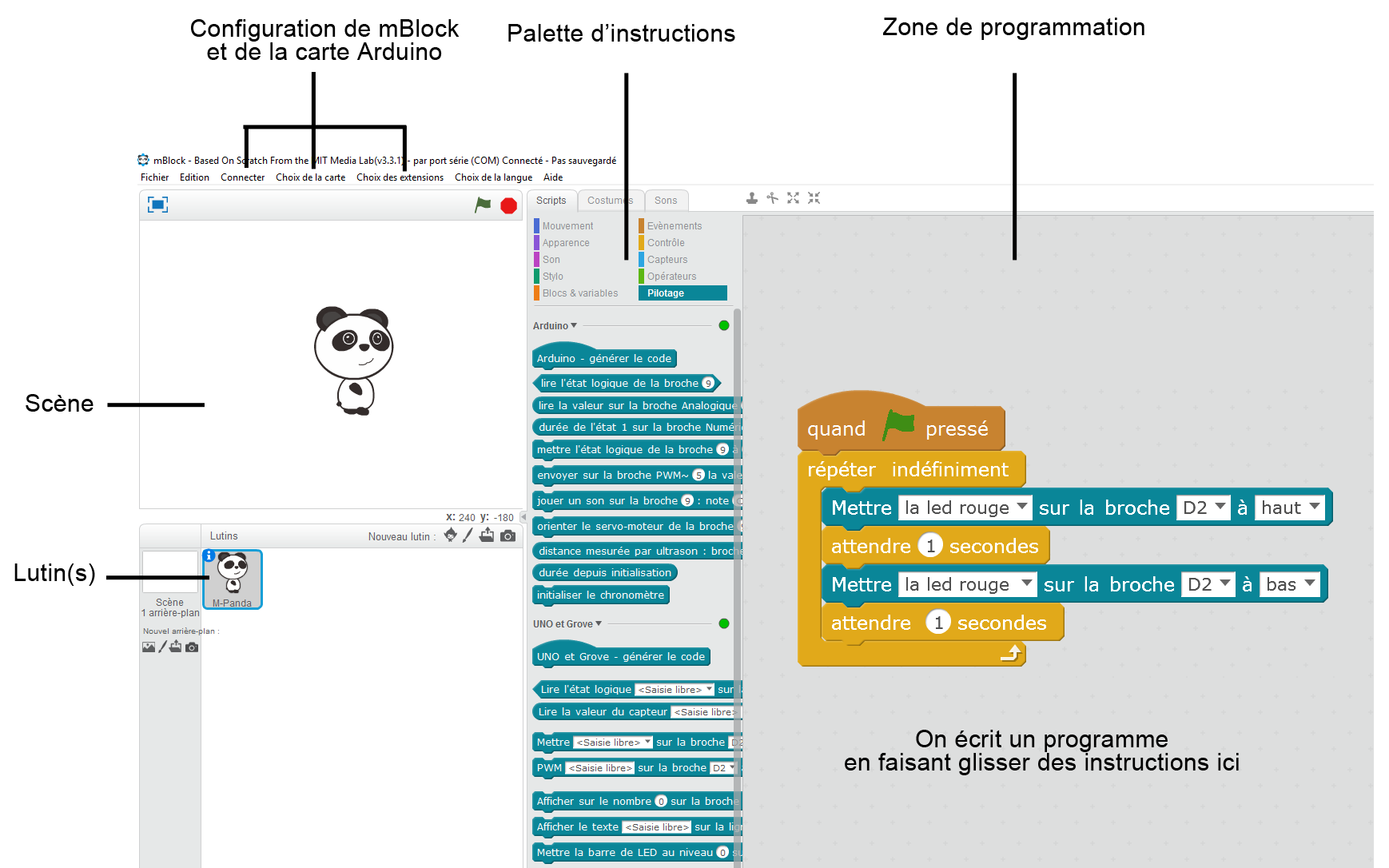Switch to the Costumes tab
1389x868 pixels.
610,201
